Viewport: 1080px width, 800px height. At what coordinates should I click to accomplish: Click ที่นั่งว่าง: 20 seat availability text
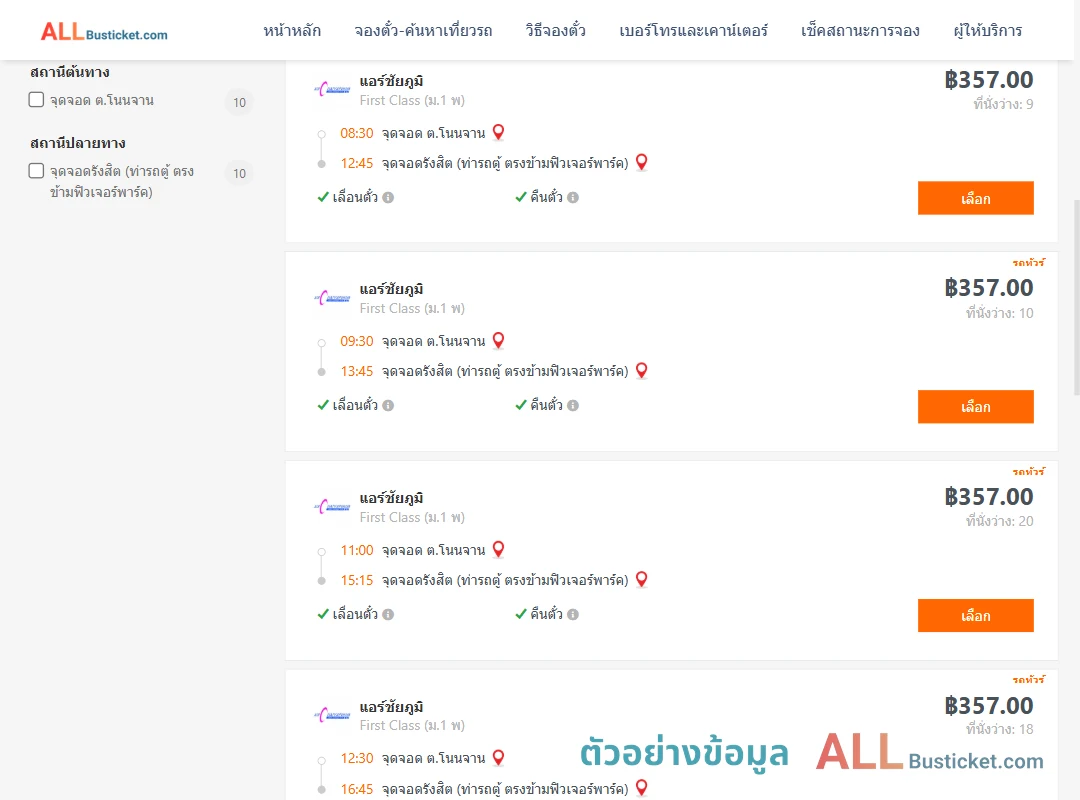click(999, 521)
